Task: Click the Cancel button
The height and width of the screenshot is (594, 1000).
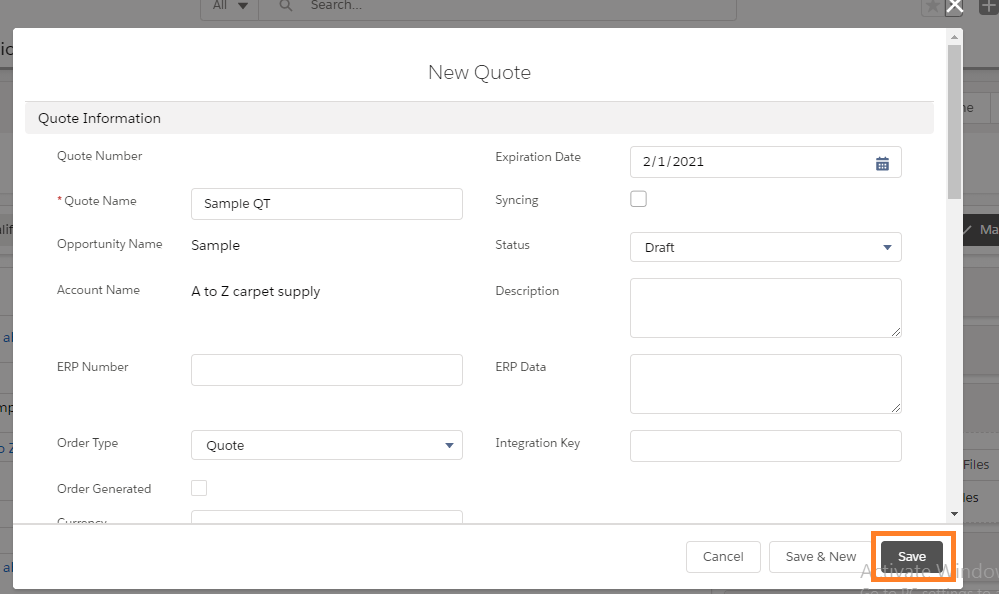Action: (723, 557)
